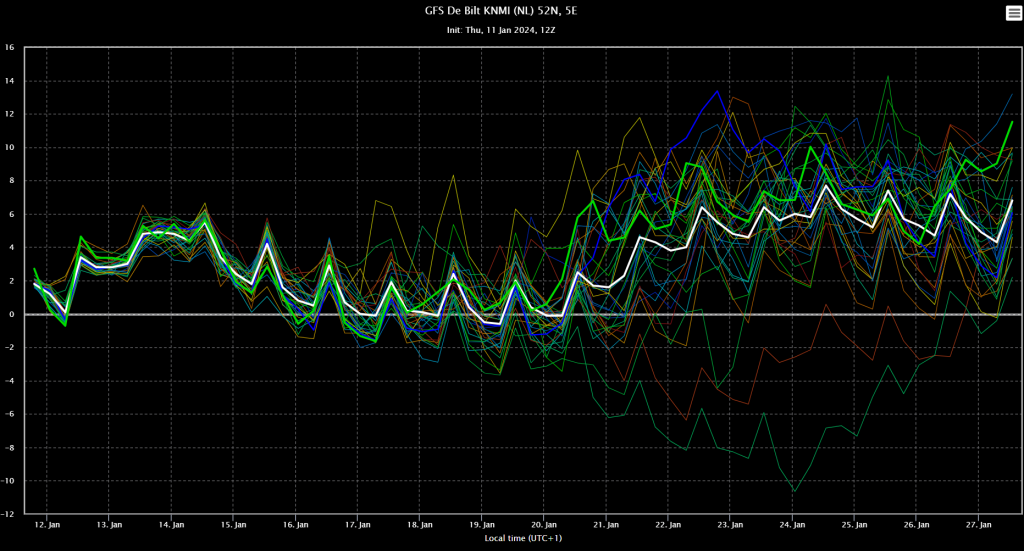Click the 16 value on y-axis

pos(9,47)
